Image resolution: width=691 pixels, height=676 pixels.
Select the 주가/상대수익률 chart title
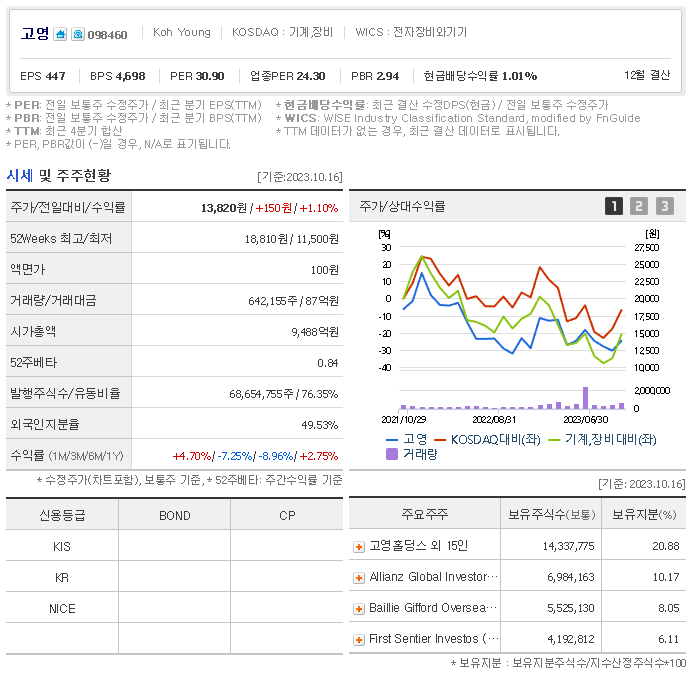[x=402, y=206]
